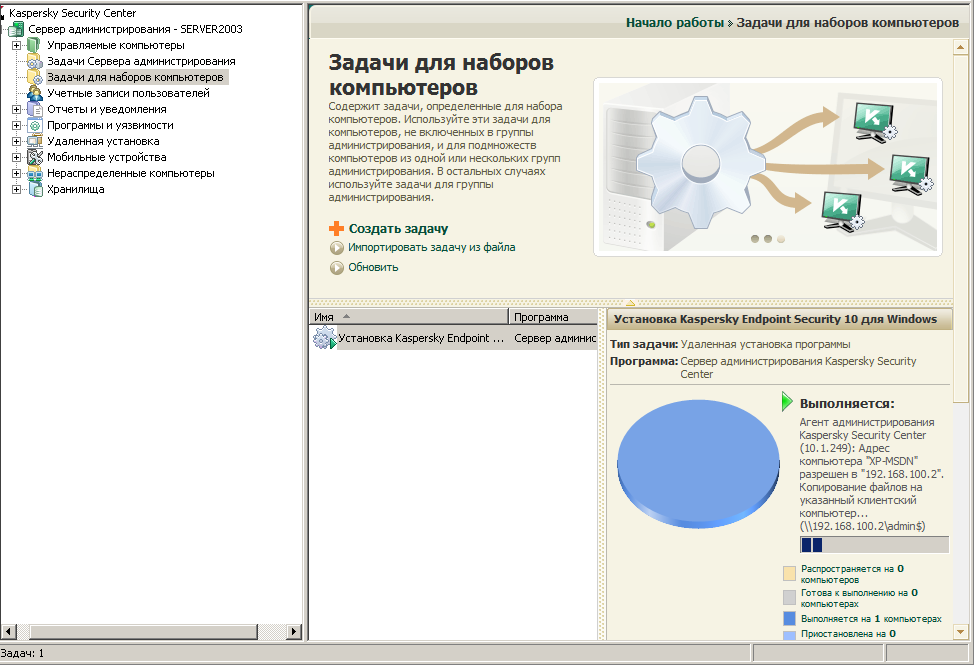974x665 pixels.
Task: Click the Тип задачи label
Action: pyautogui.click(x=644, y=344)
